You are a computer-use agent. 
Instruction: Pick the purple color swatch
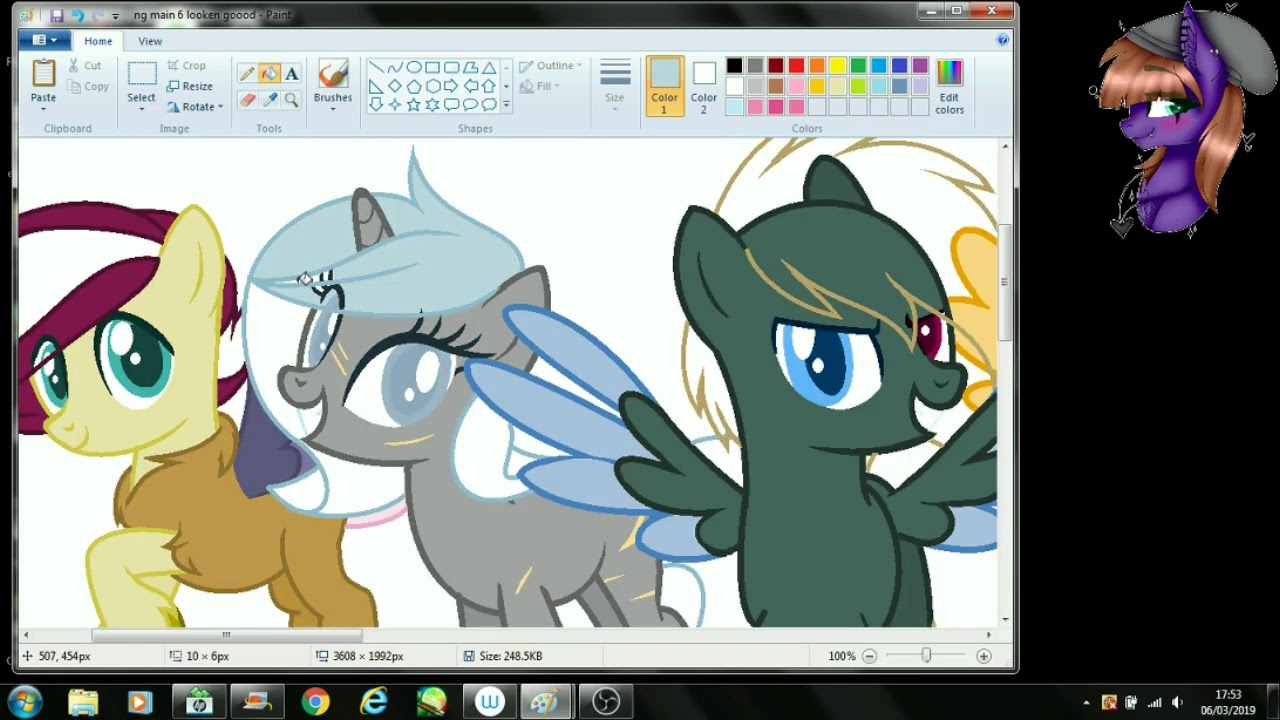(920, 66)
